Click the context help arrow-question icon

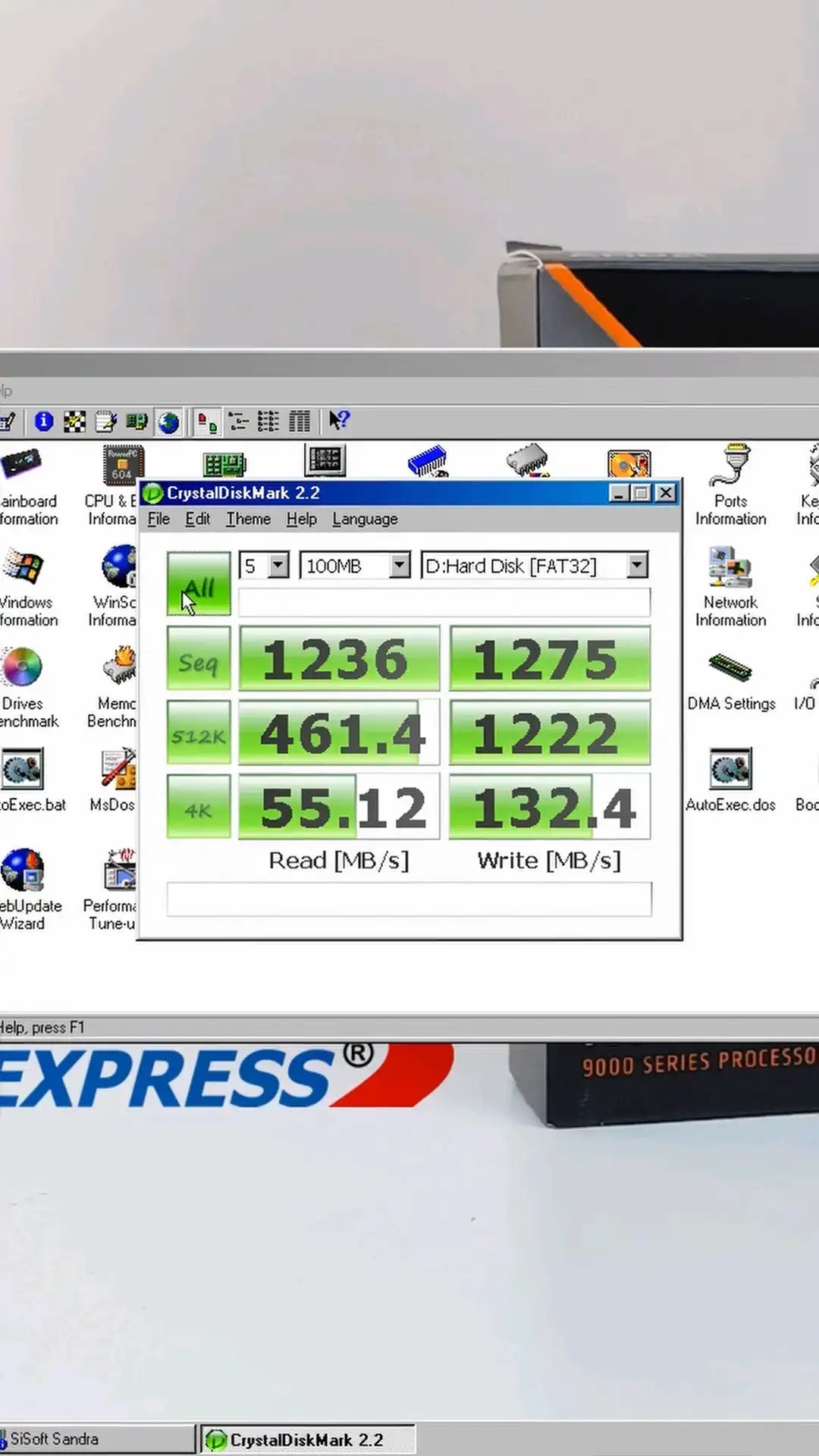pos(339,420)
